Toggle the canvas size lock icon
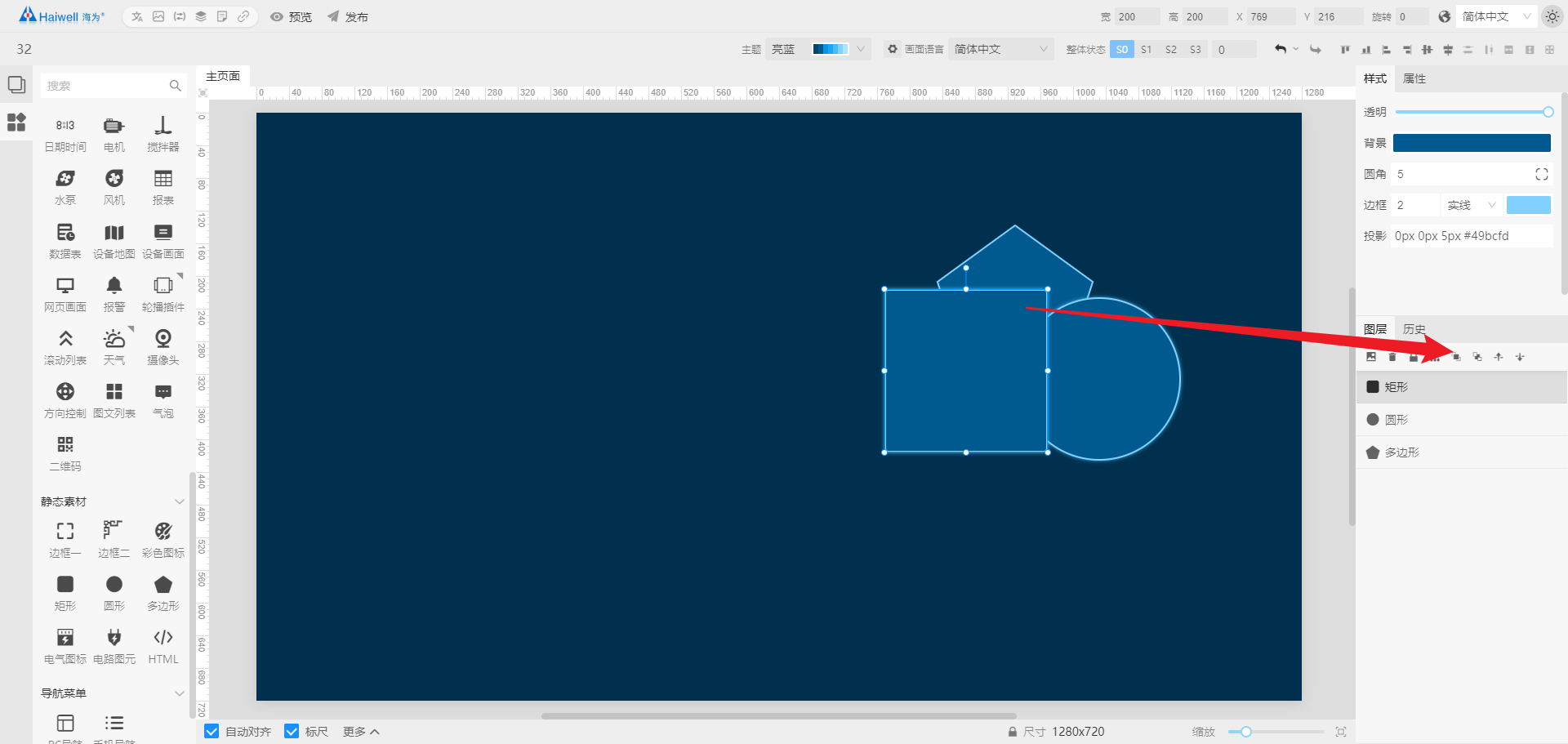1568x744 pixels. (1013, 732)
